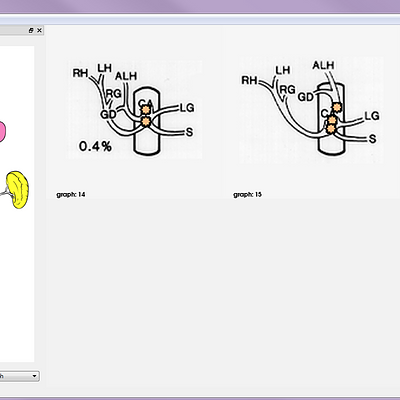Click the topmost star marker in graph 15

click(x=337, y=107)
